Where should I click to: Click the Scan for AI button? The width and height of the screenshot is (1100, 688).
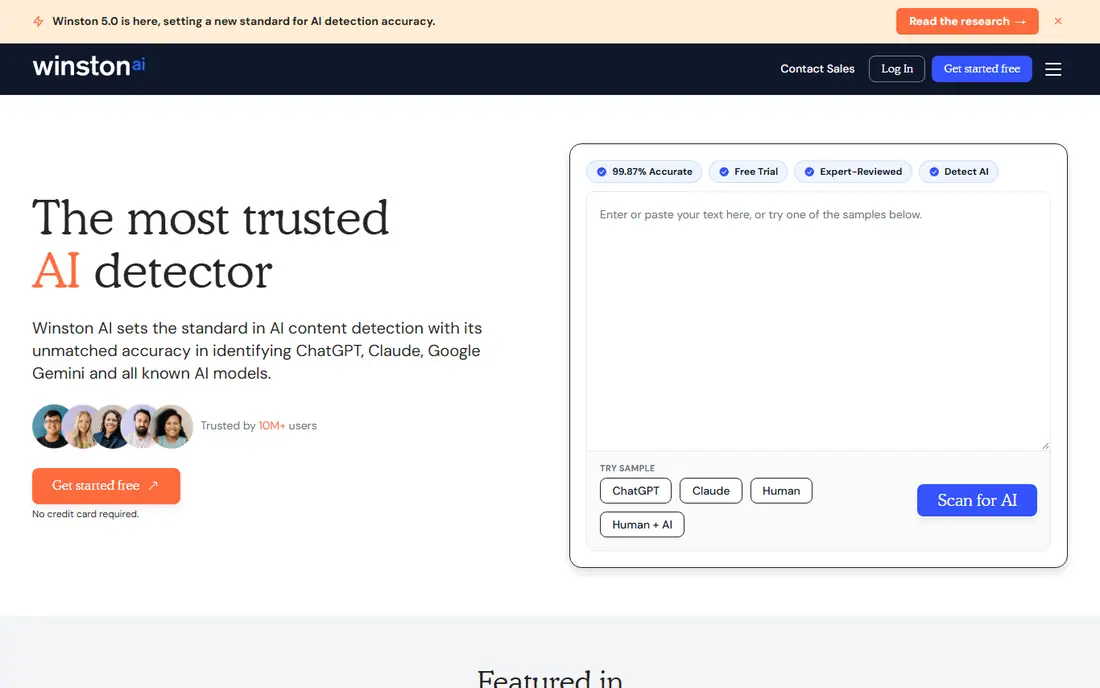(x=977, y=500)
